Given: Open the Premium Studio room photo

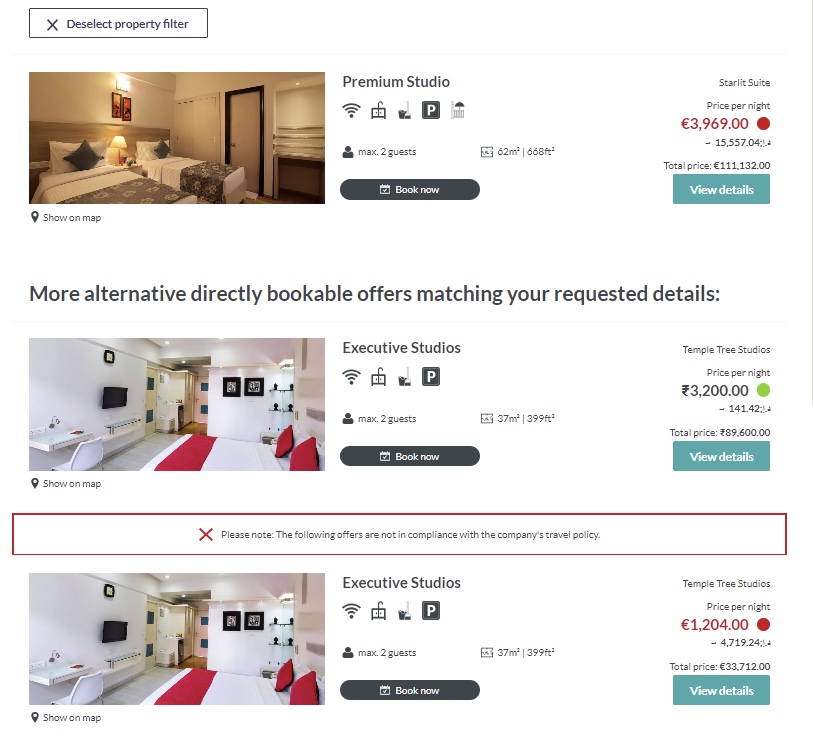Looking at the screenshot, I should (177, 138).
